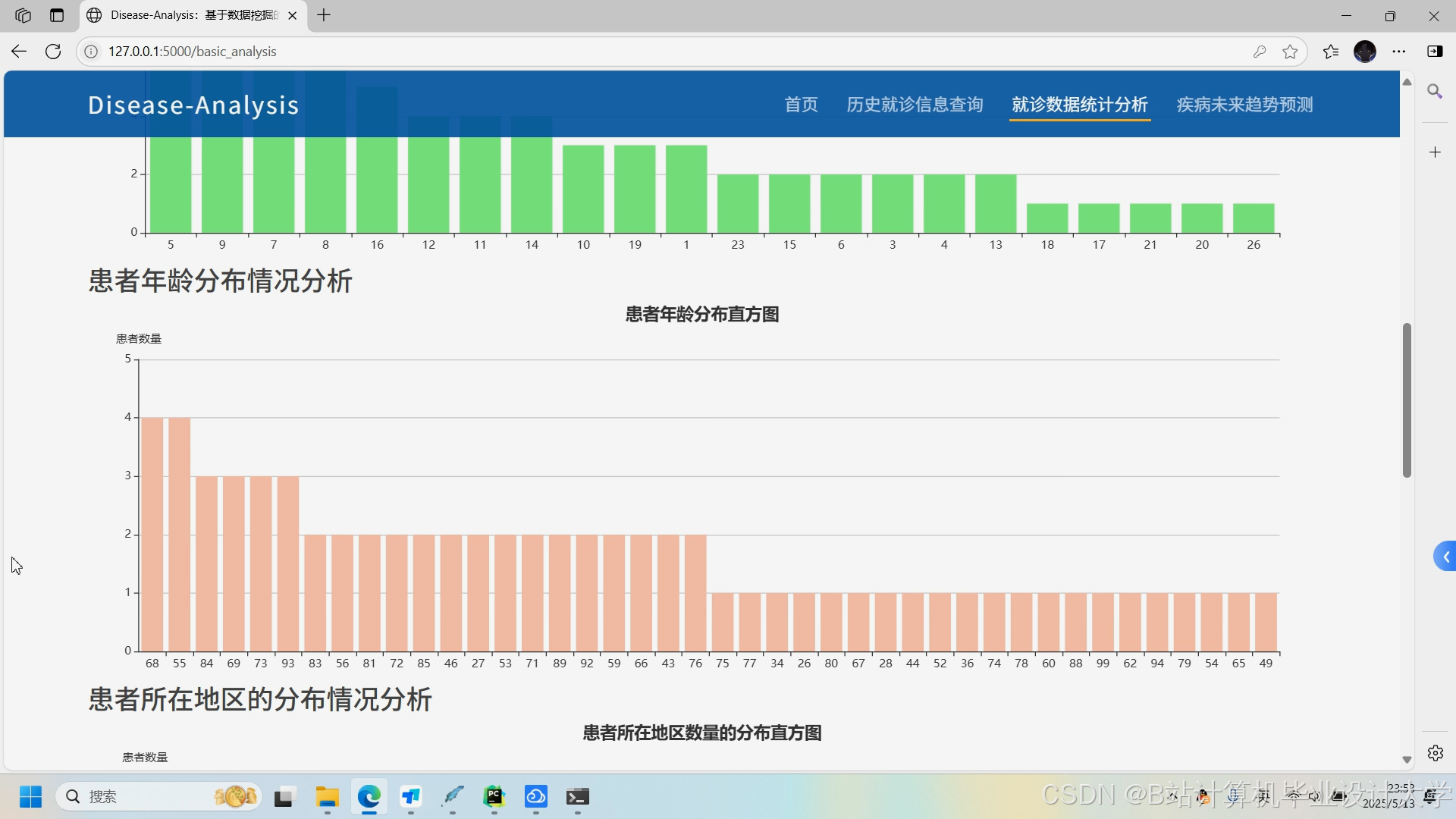Open saved passwords via the key icon

point(1260,51)
